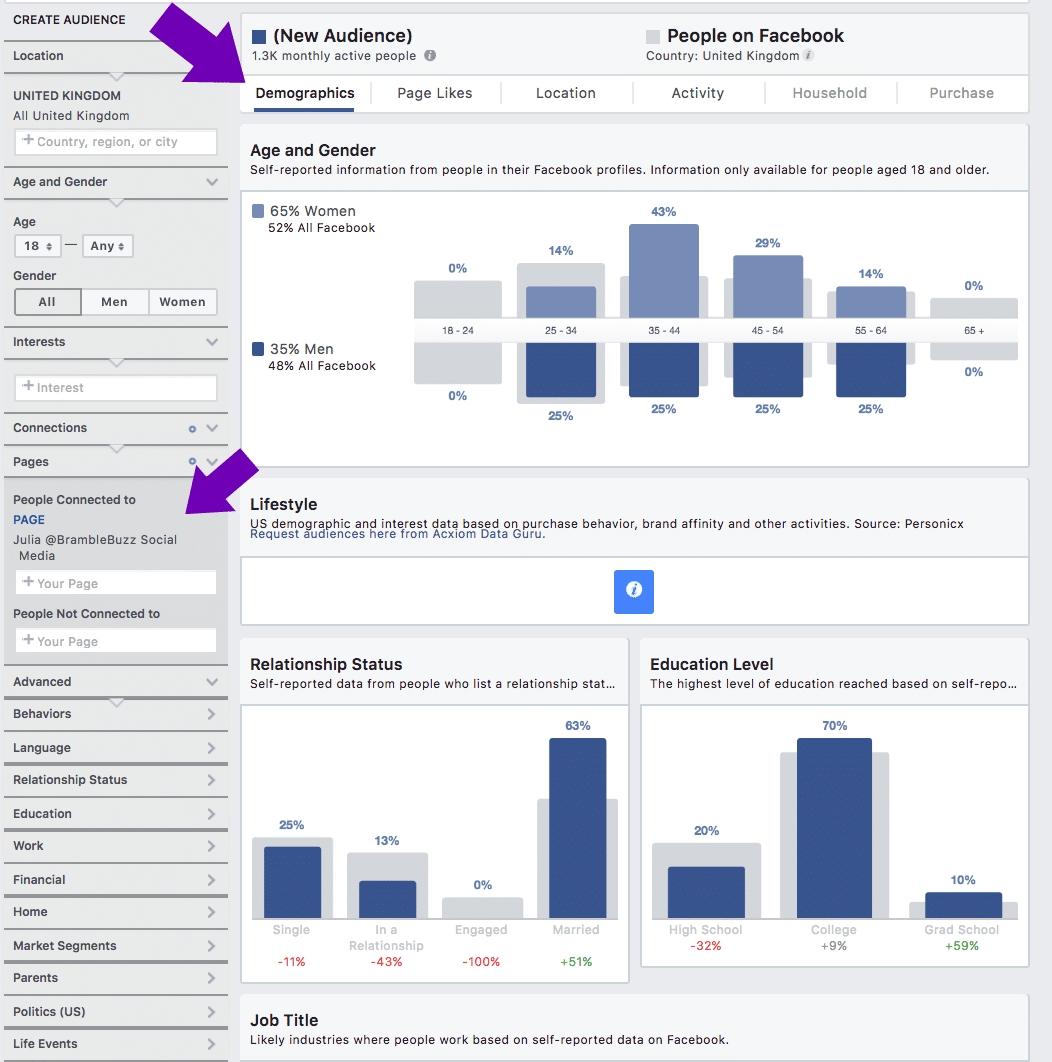Click Your Page field under People Connected to
The width and height of the screenshot is (1052, 1062).
tap(116, 583)
